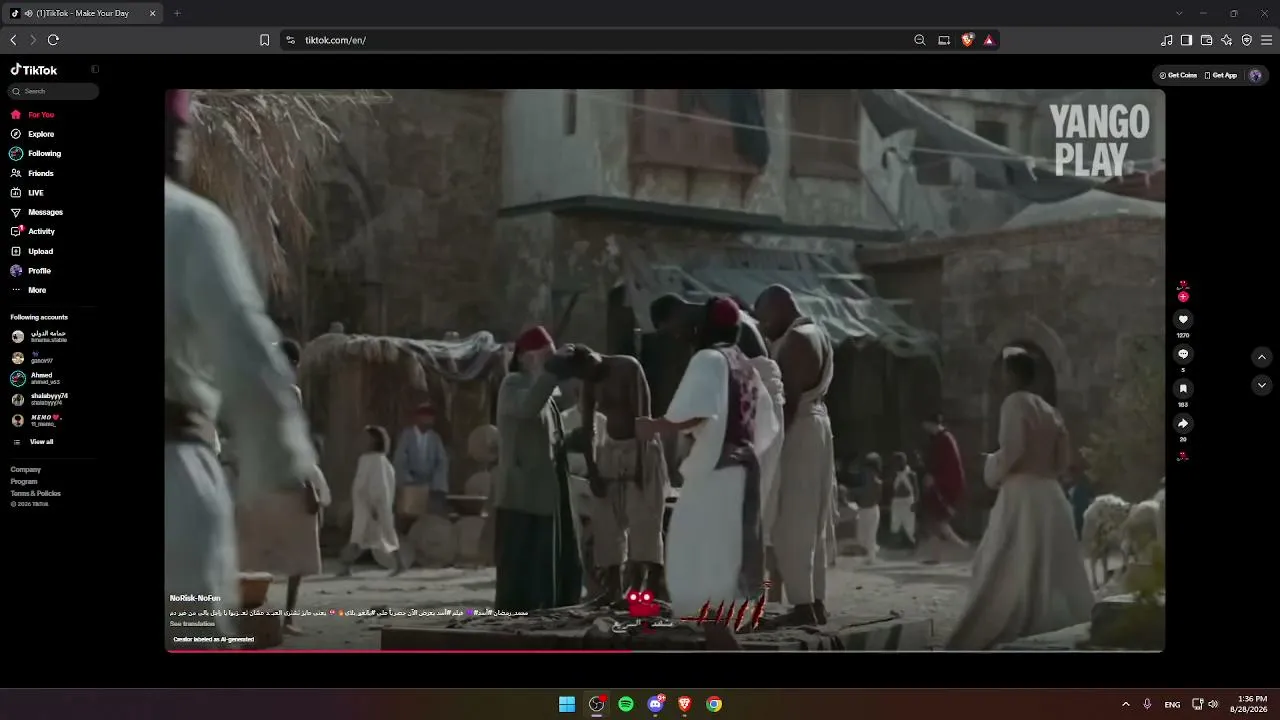Click the install app icon in the address bar
Viewport: 1280px width, 720px height.
point(944,40)
